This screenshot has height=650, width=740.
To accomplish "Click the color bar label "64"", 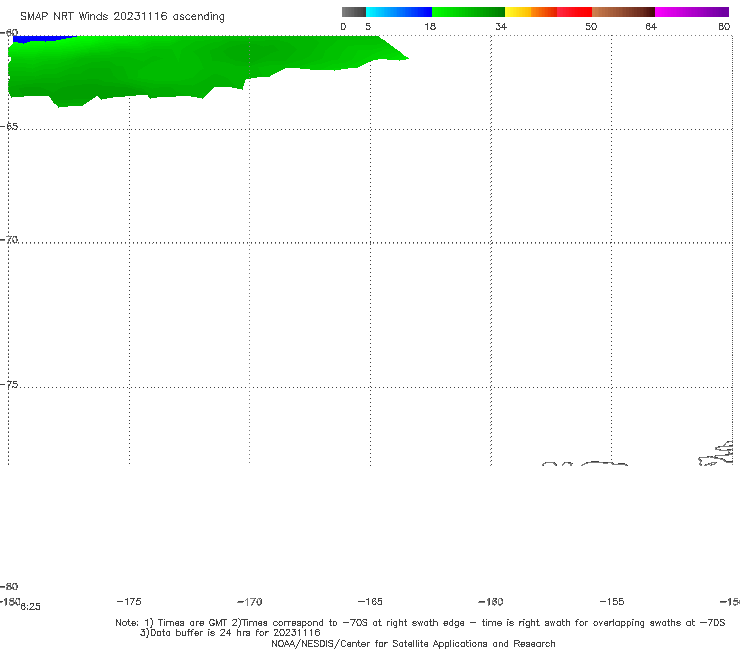I will (651, 27).
